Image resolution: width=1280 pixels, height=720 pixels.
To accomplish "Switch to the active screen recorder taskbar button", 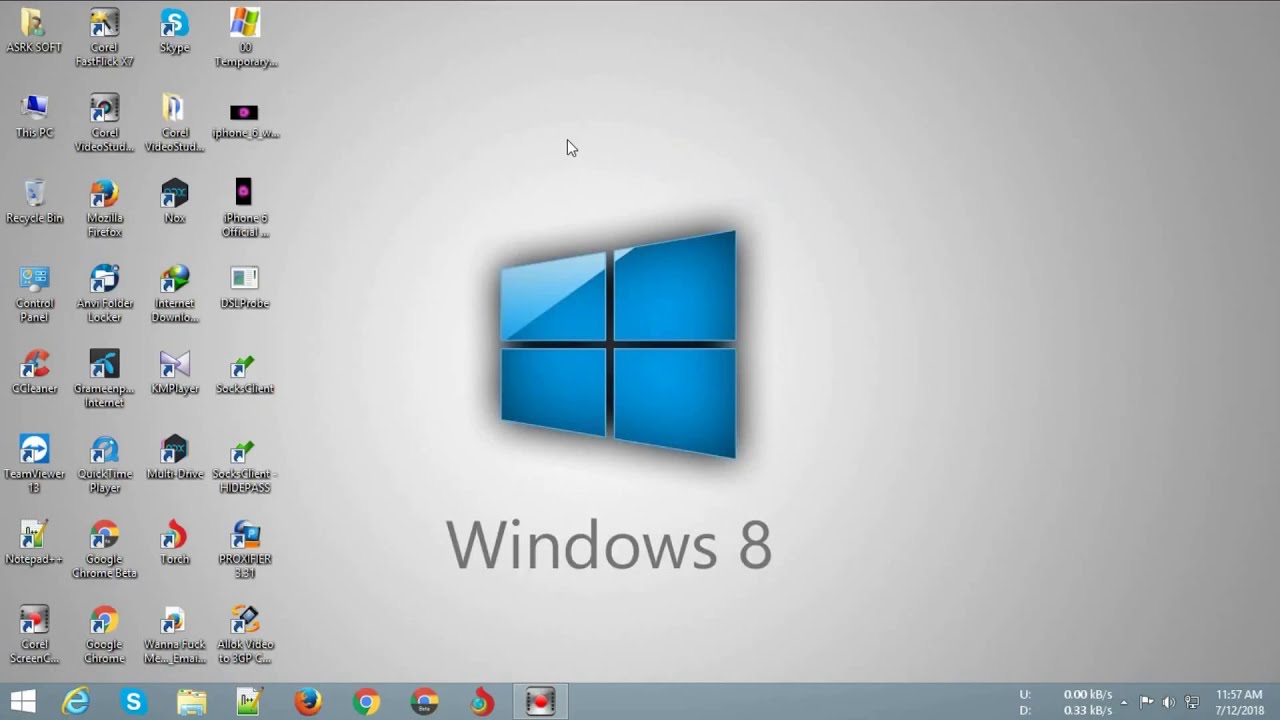I will pos(540,702).
